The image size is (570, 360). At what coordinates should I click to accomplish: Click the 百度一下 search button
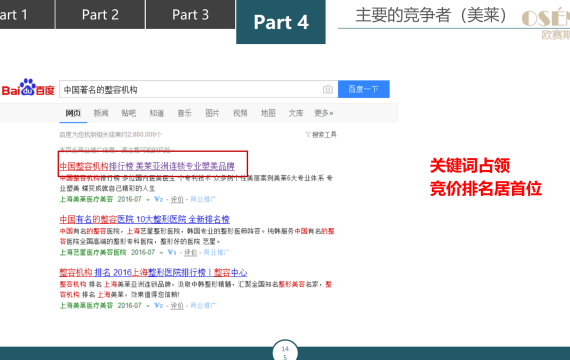pyautogui.click(x=364, y=89)
